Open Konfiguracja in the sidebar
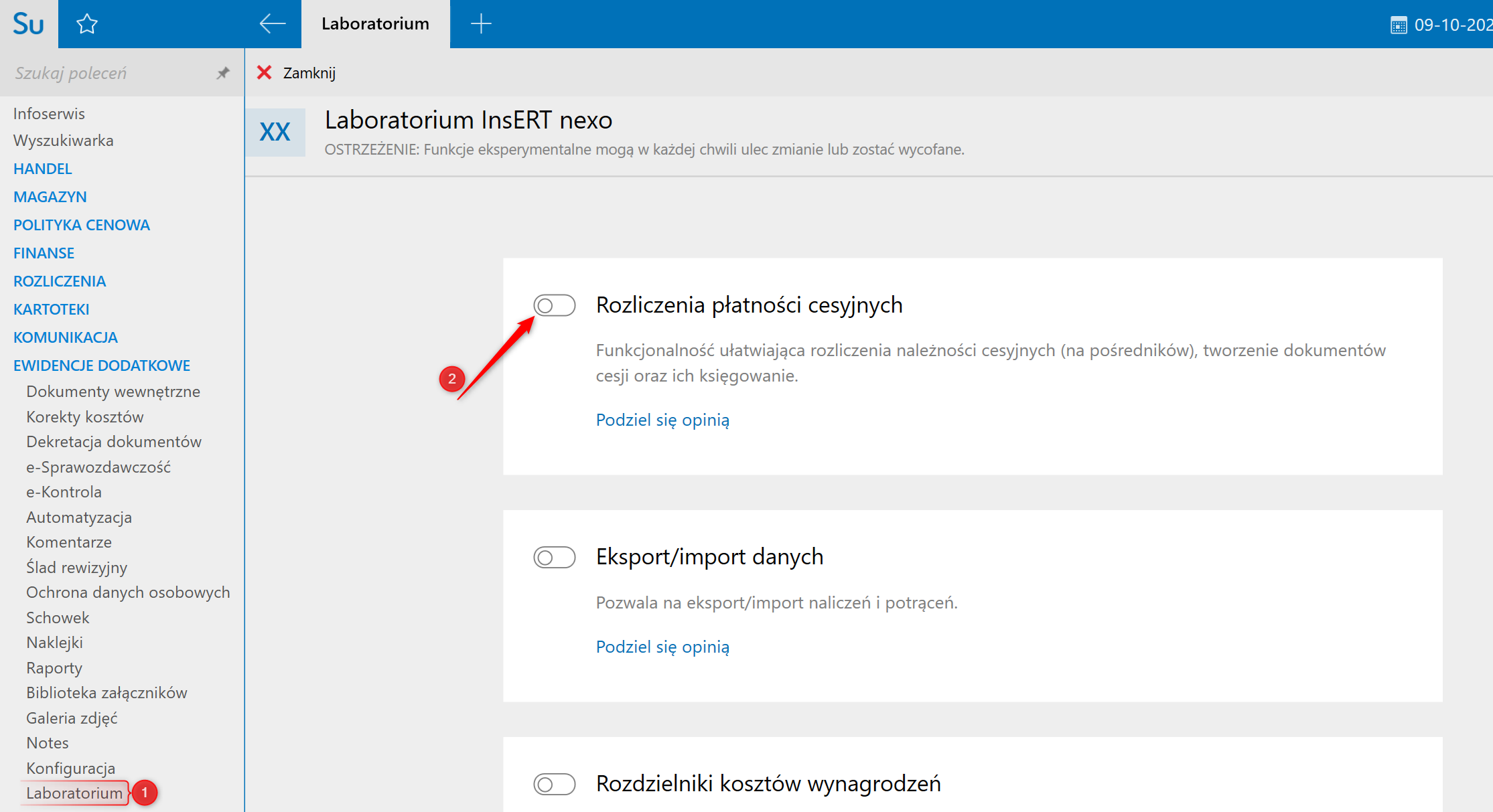The height and width of the screenshot is (812, 1493). coord(70,768)
